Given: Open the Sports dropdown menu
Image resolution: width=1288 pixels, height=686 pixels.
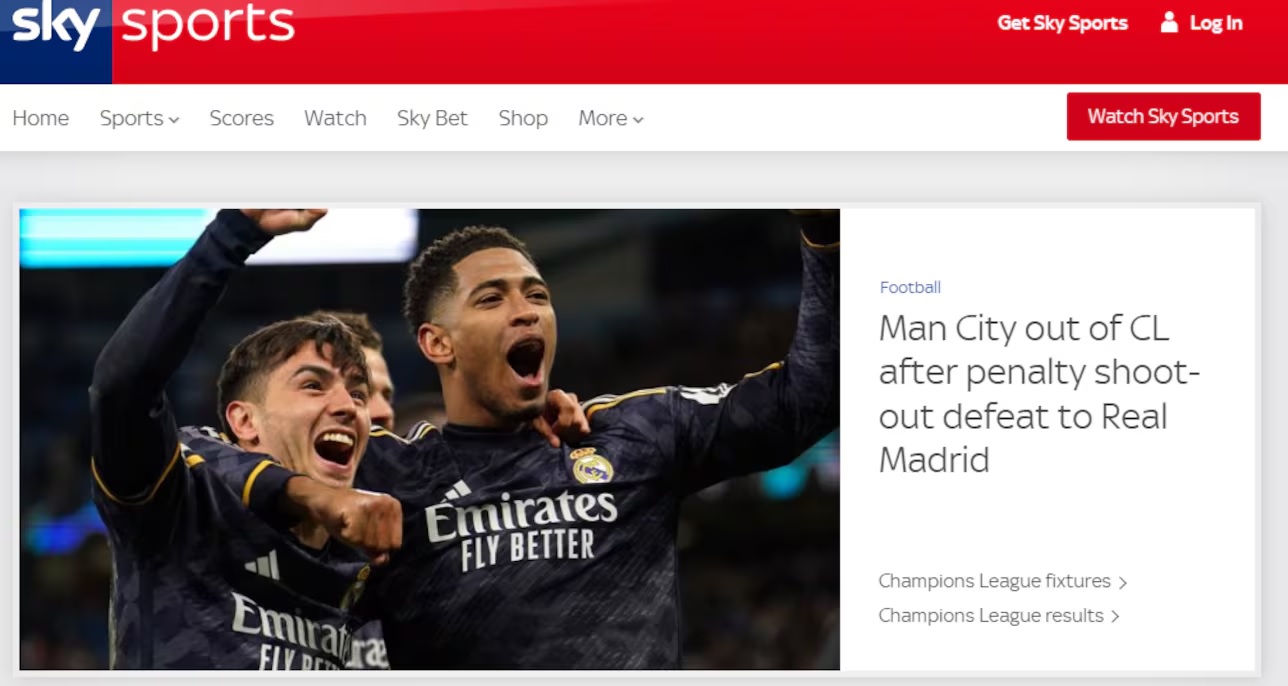Looking at the screenshot, I should [139, 118].
